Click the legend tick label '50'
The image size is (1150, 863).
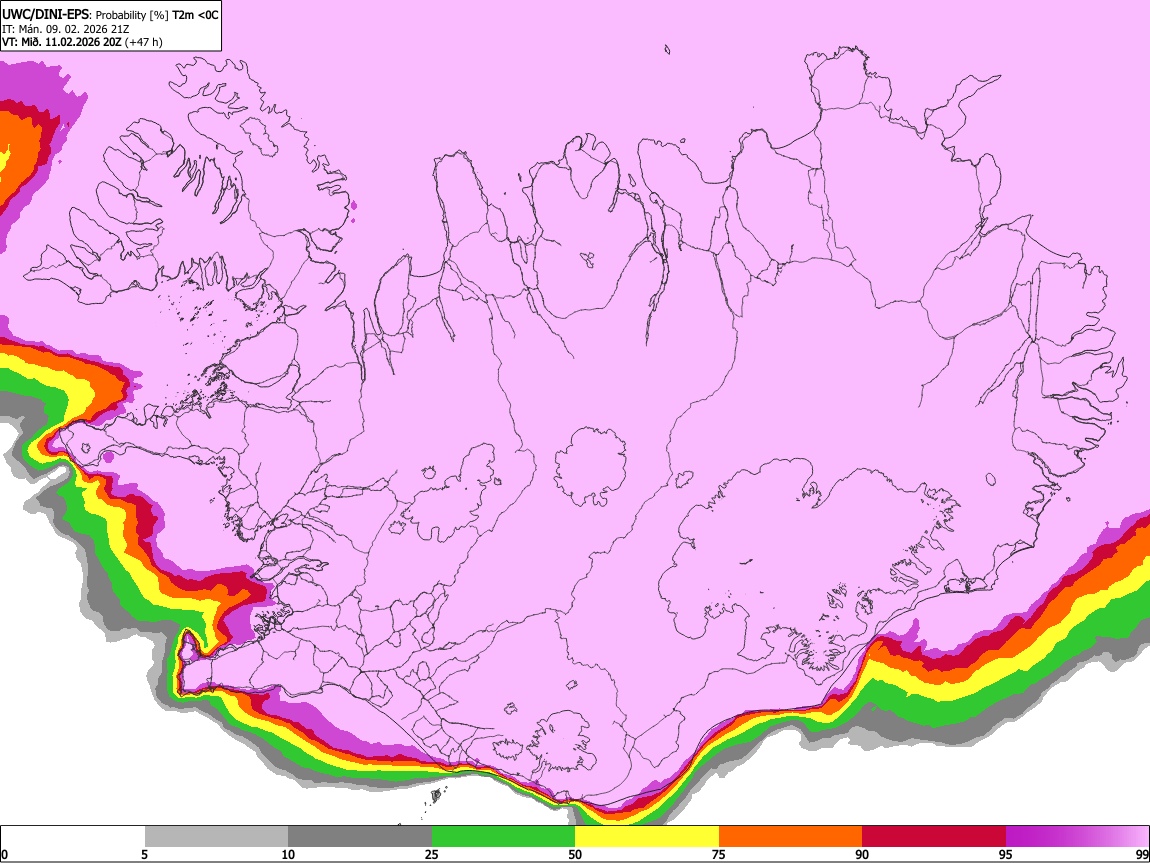coord(575,854)
